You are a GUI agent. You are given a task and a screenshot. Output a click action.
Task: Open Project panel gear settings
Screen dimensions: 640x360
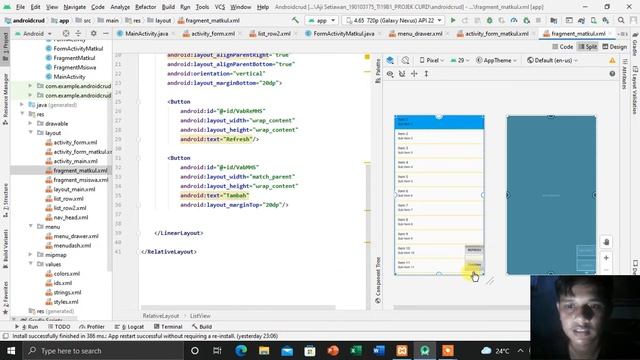tap(93, 33)
